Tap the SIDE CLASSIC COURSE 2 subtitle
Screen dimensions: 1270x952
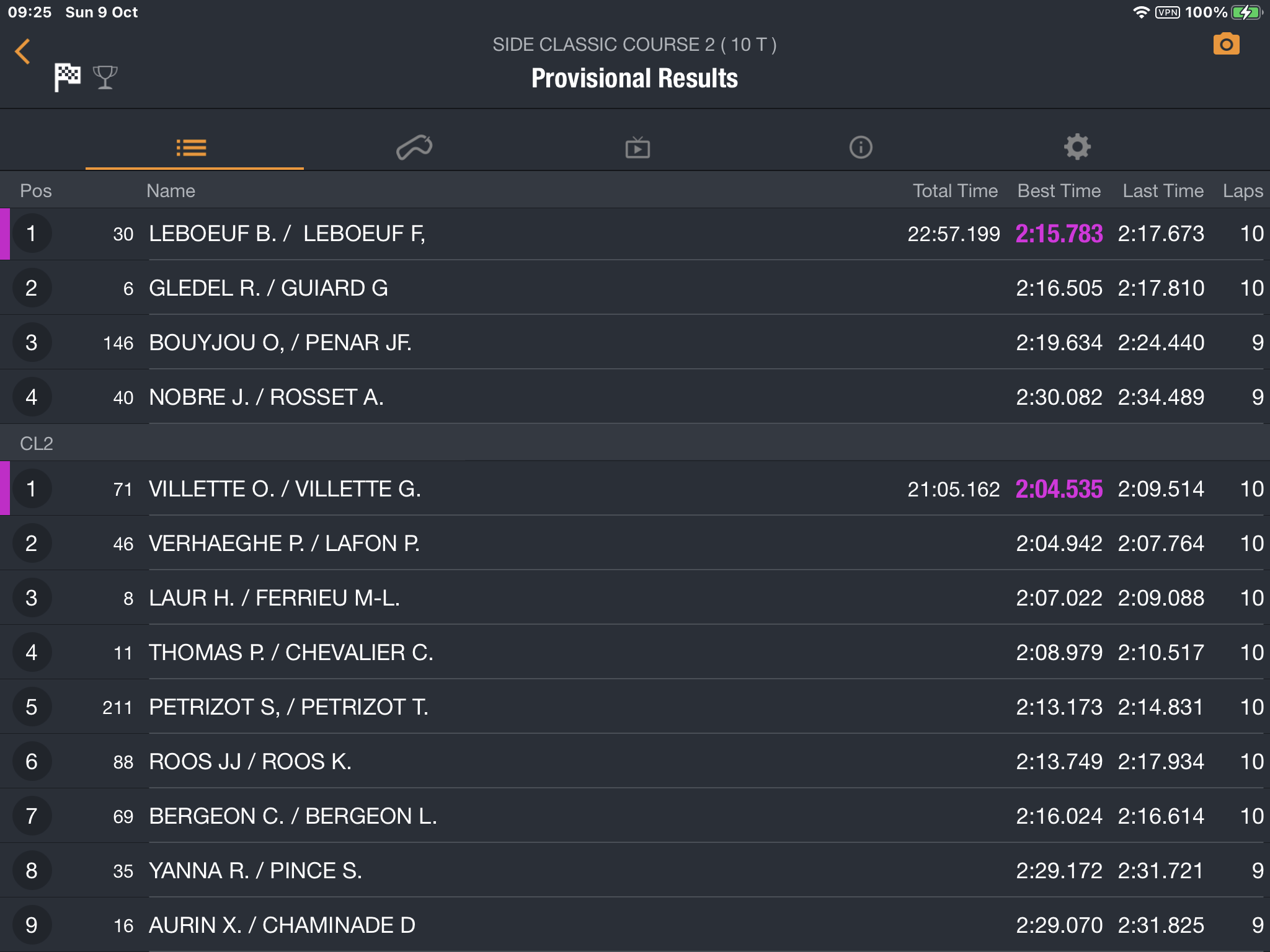click(x=634, y=45)
